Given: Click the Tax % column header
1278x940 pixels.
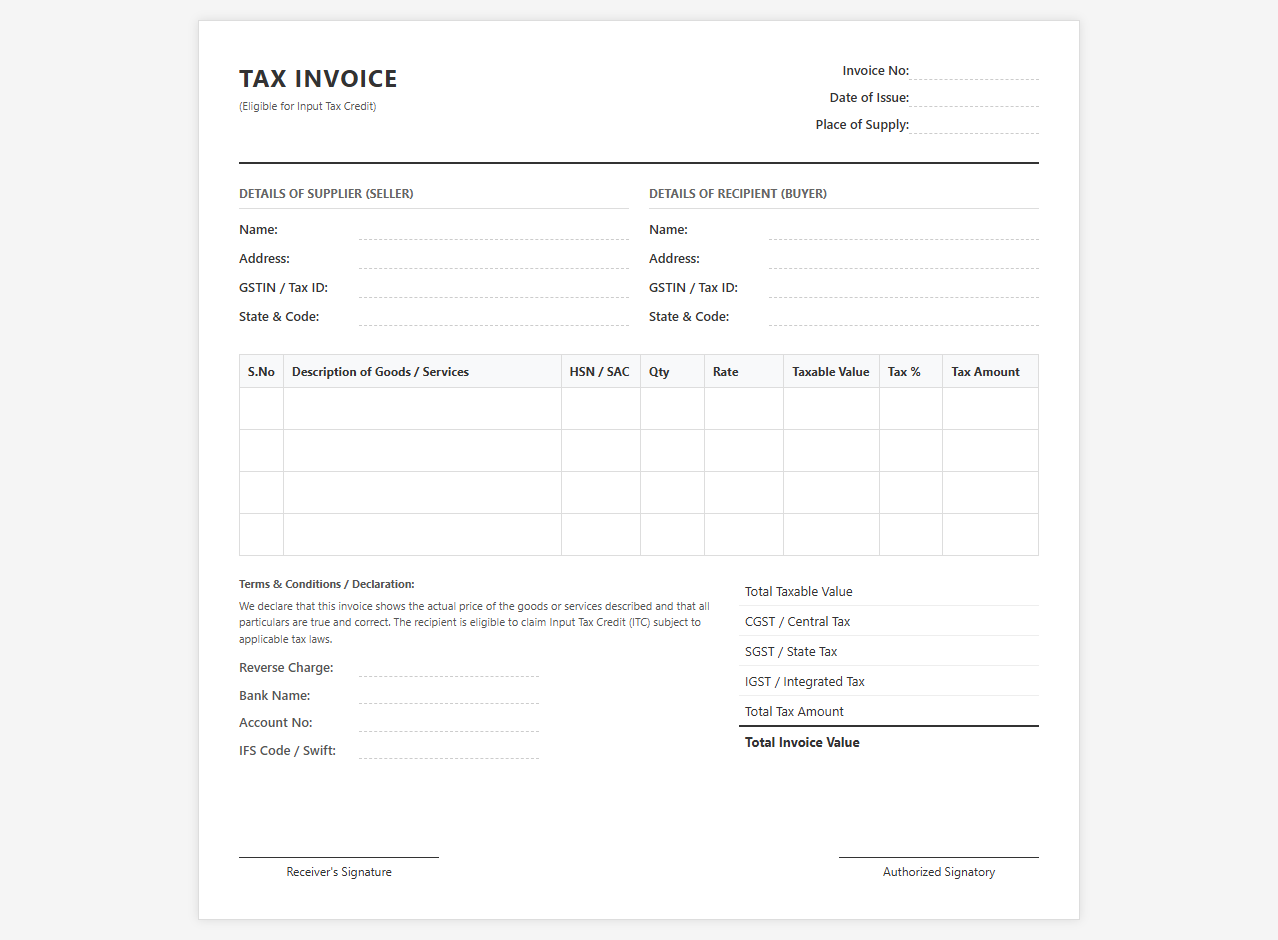Looking at the screenshot, I should pos(911,372).
